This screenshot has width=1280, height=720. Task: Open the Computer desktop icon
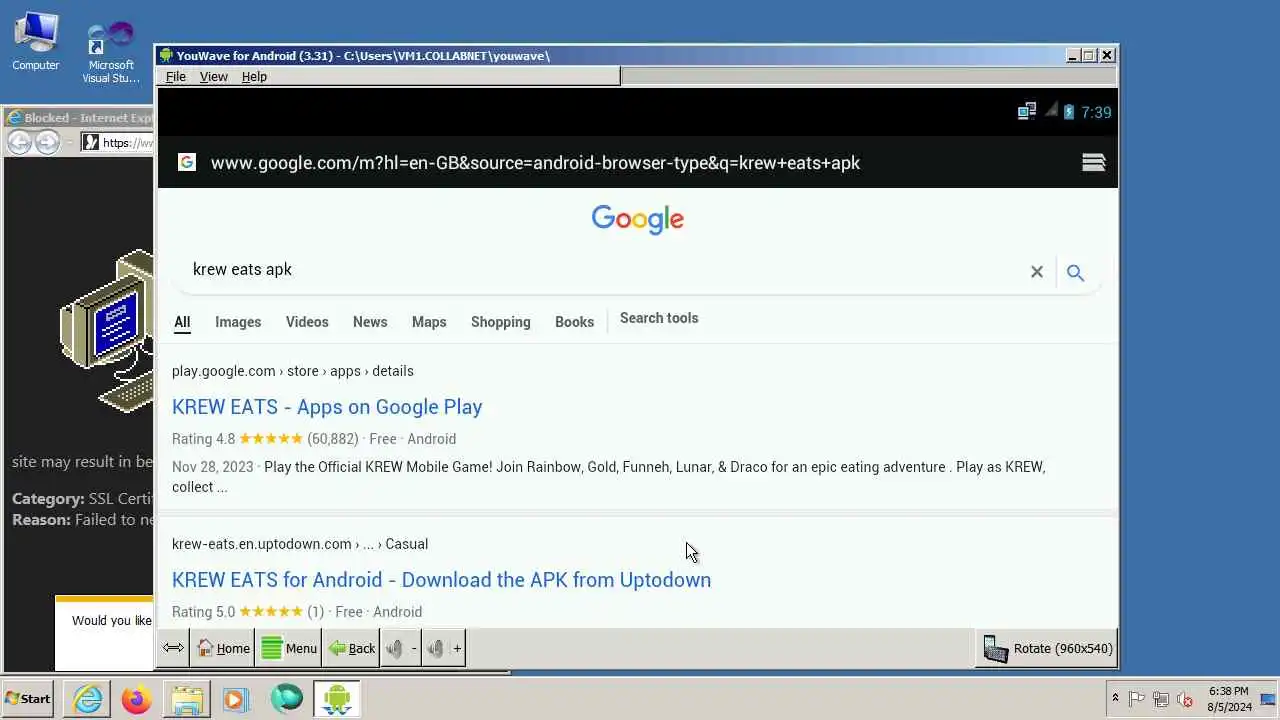pos(36,41)
